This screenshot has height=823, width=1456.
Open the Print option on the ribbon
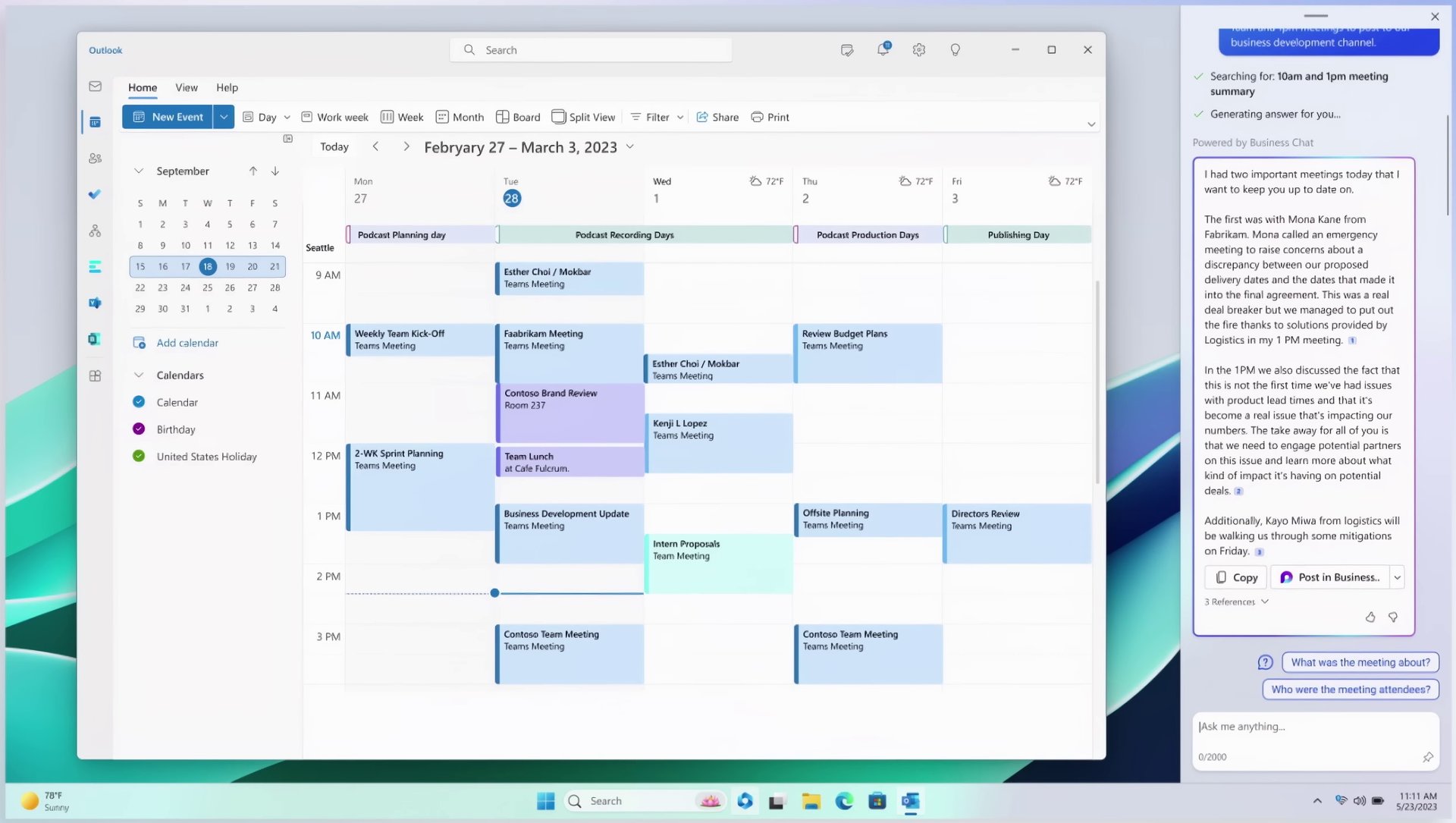coord(770,117)
